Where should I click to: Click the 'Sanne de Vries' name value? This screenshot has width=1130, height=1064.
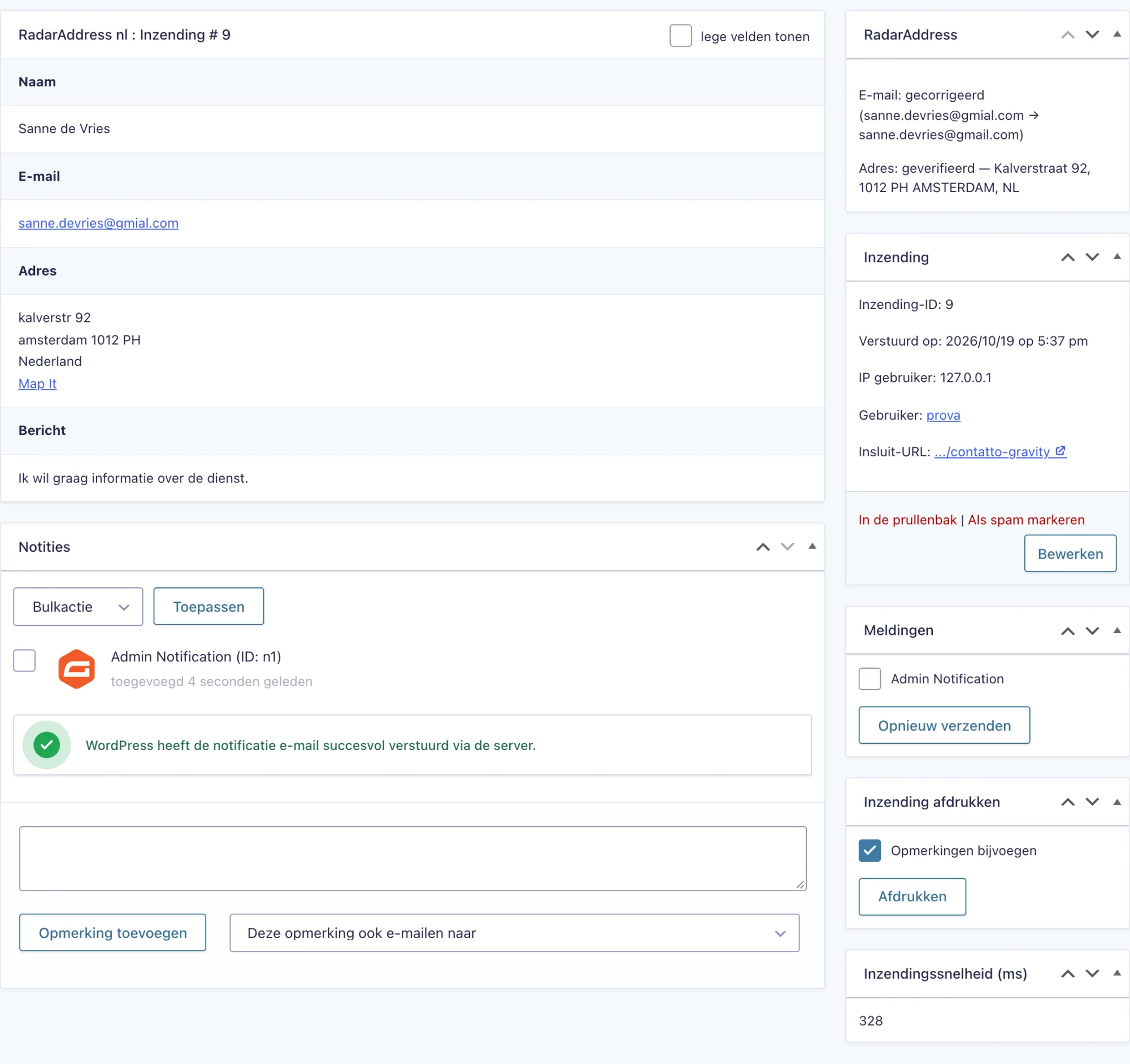[64, 128]
